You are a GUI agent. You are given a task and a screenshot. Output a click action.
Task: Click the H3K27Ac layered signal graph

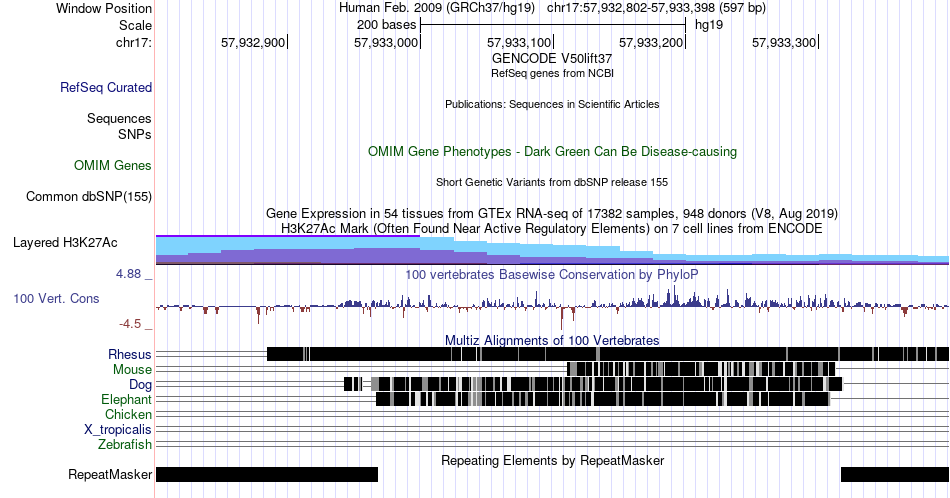pos(552,250)
